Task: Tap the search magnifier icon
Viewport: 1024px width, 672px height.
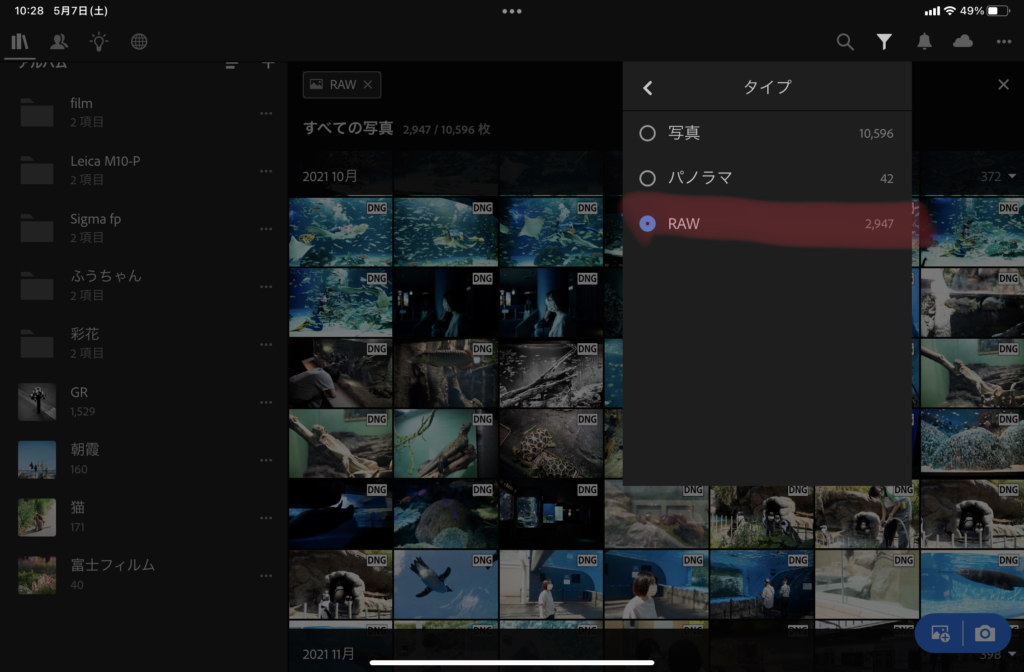Action: [845, 42]
